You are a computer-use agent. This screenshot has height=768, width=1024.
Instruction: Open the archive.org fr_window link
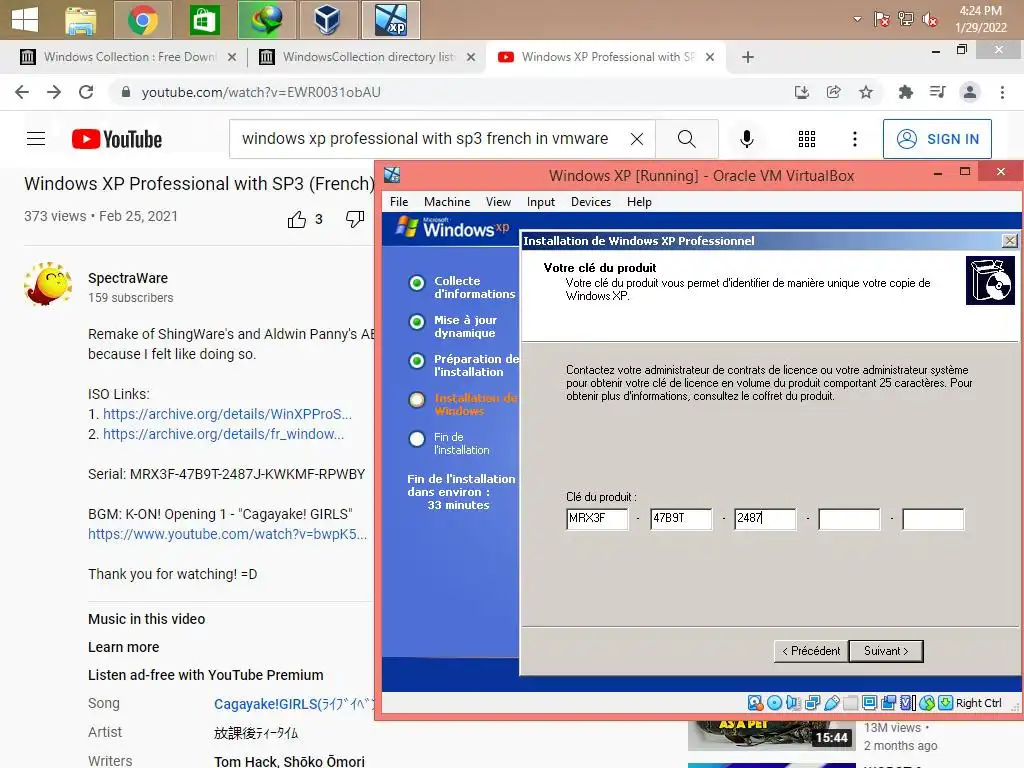click(x=223, y=434)
